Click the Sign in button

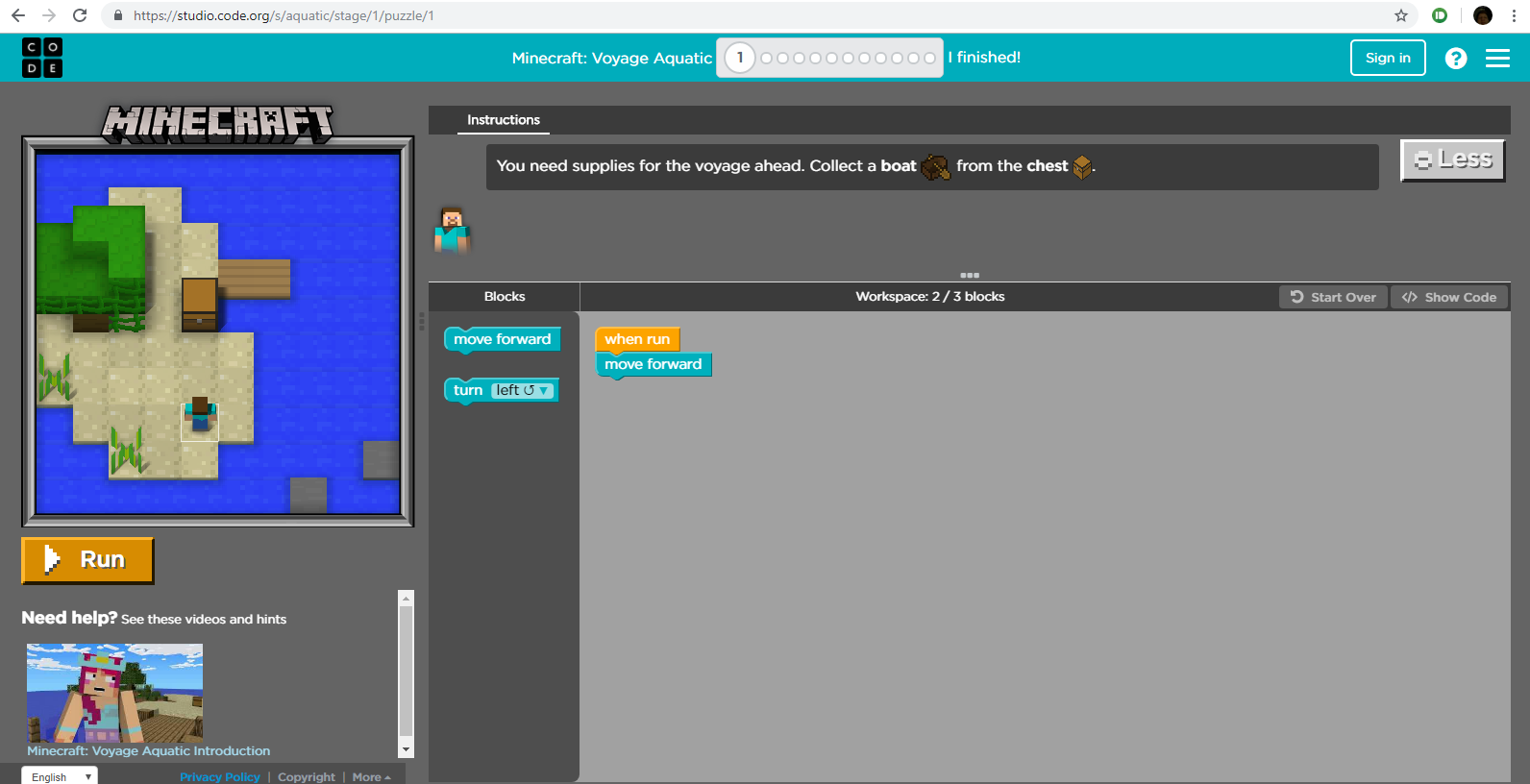click(x=1388, y=58)
